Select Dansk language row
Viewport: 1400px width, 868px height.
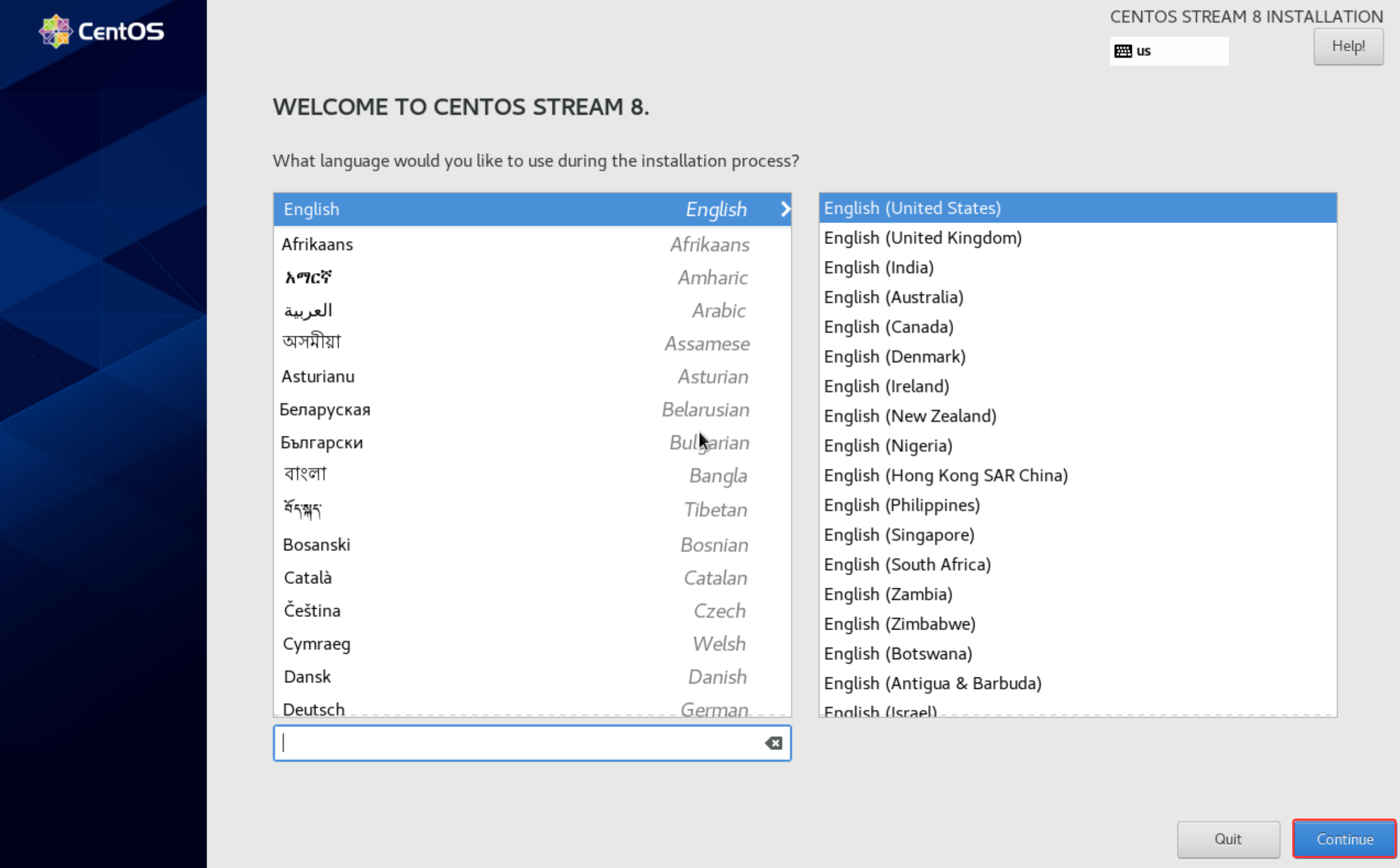point(532,677)
